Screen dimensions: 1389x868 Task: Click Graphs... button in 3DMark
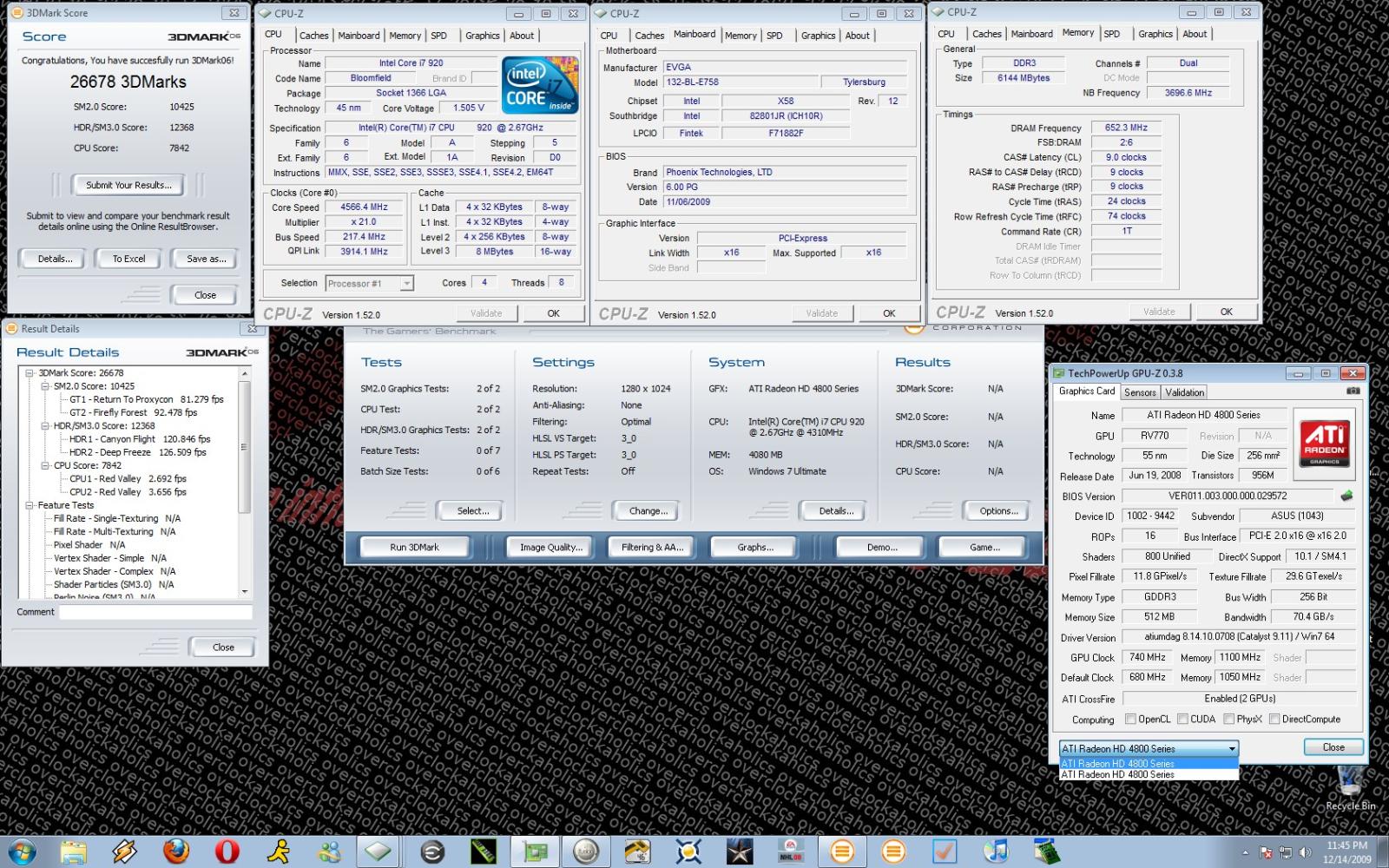754,547
